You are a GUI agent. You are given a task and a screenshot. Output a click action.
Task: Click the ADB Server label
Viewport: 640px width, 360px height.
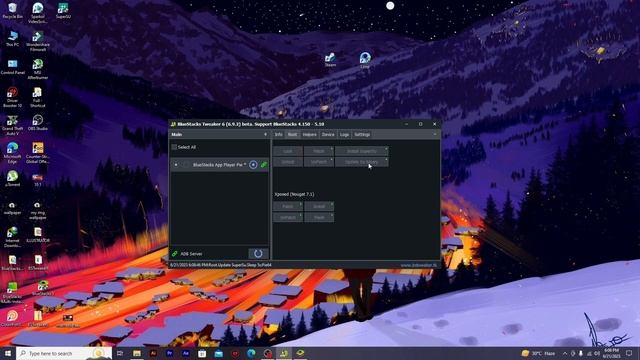coord(191,254)
